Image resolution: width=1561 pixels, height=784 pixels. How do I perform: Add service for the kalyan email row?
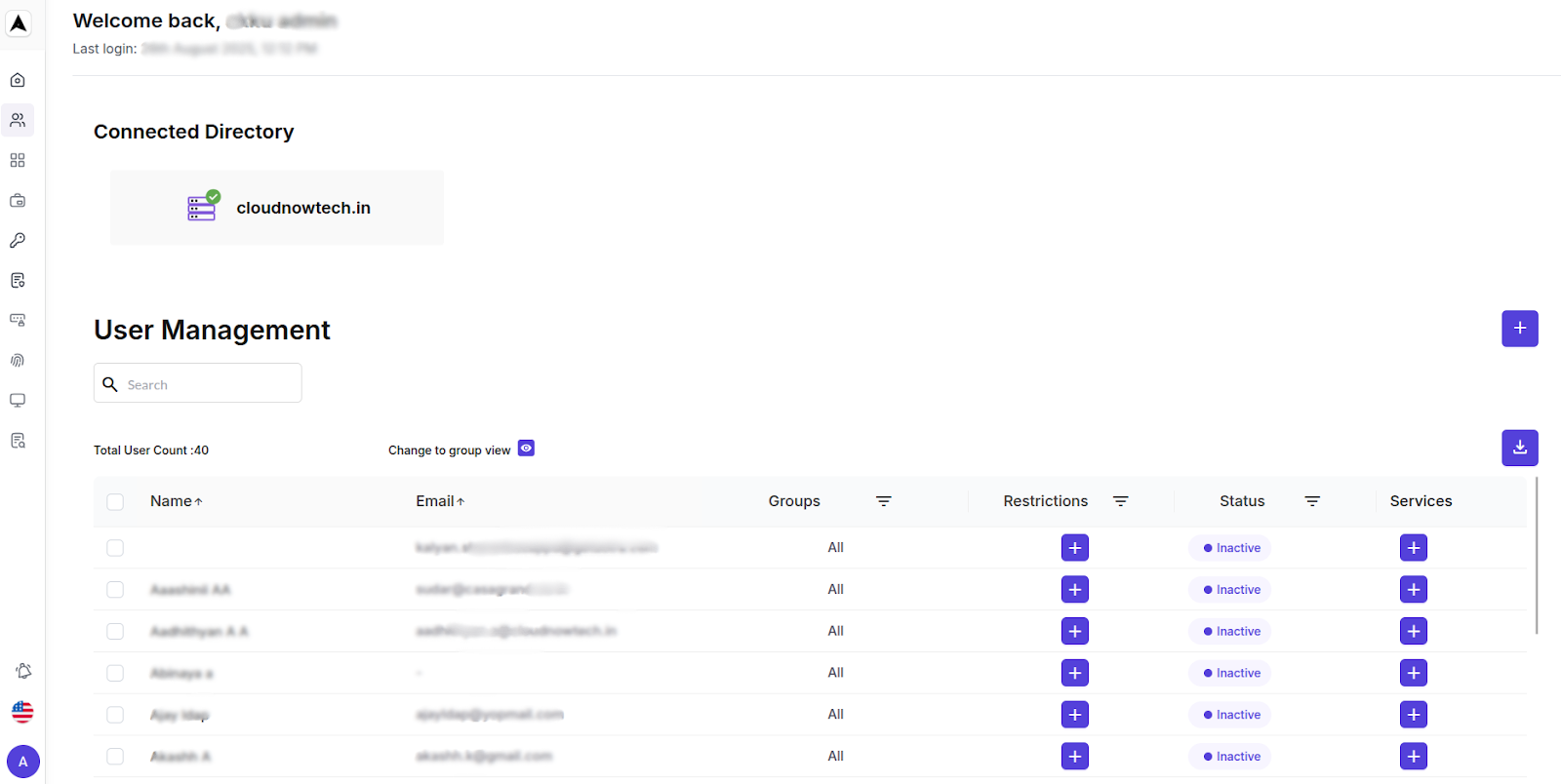(1414, 548)
